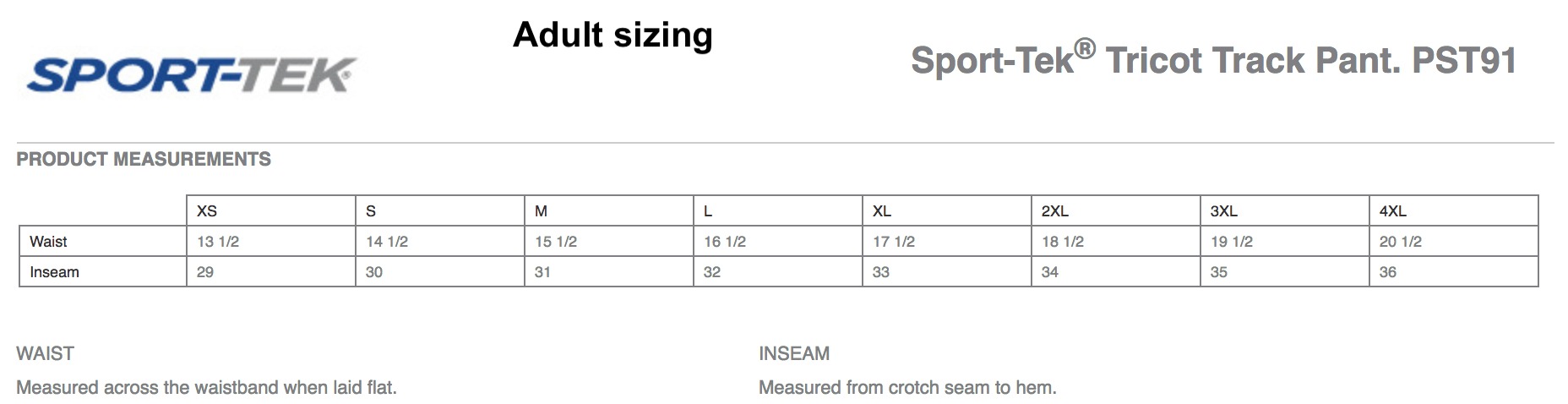Click the M size column header
Viewport: 1568px width, 404px height.
609,210
